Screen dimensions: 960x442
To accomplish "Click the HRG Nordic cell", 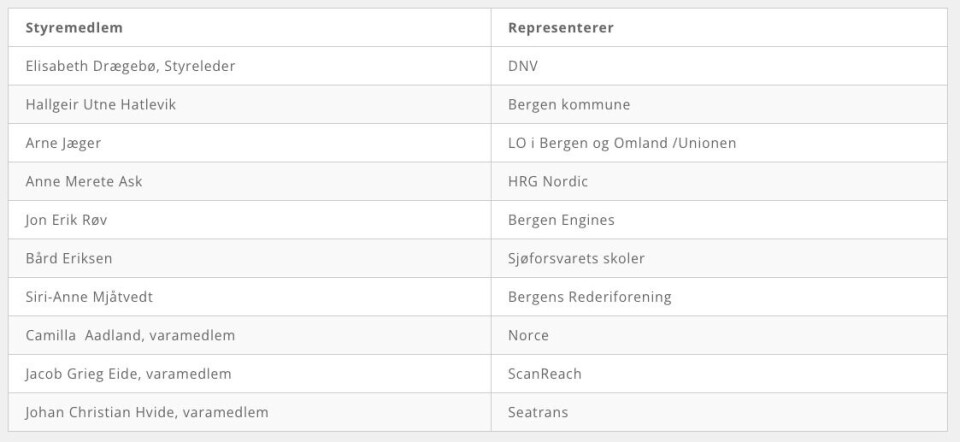I will click(x=550, y=182).
